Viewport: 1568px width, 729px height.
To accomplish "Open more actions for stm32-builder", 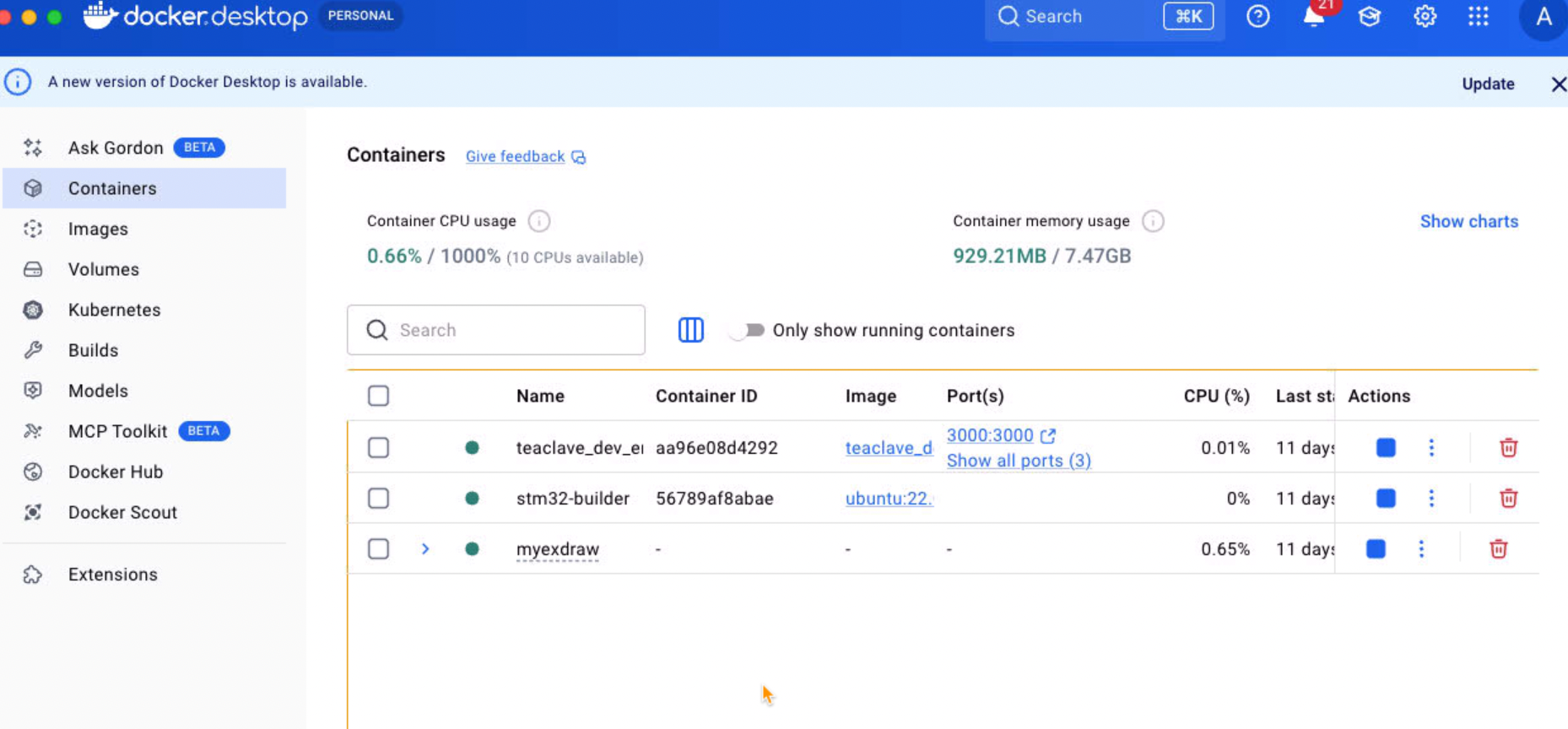I will point(1431,498).
